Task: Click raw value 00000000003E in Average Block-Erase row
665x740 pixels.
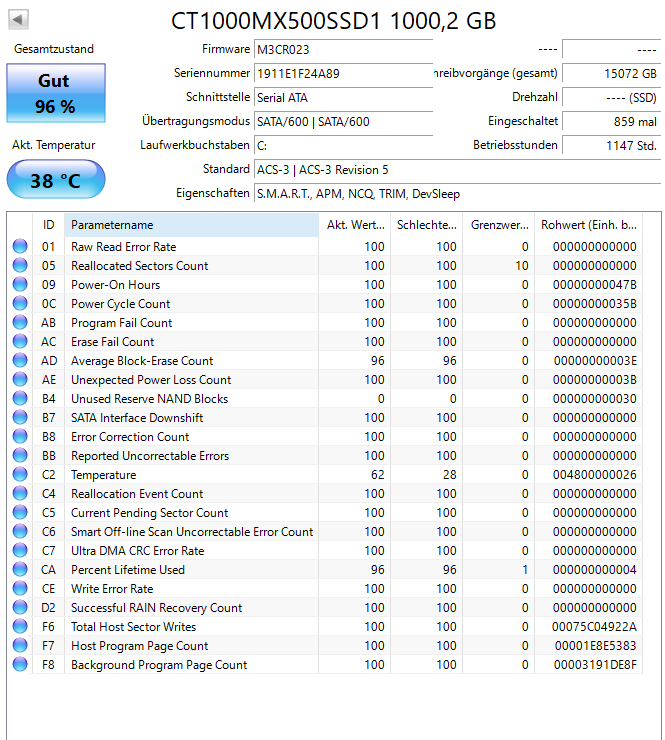Action: click(595, 361)
